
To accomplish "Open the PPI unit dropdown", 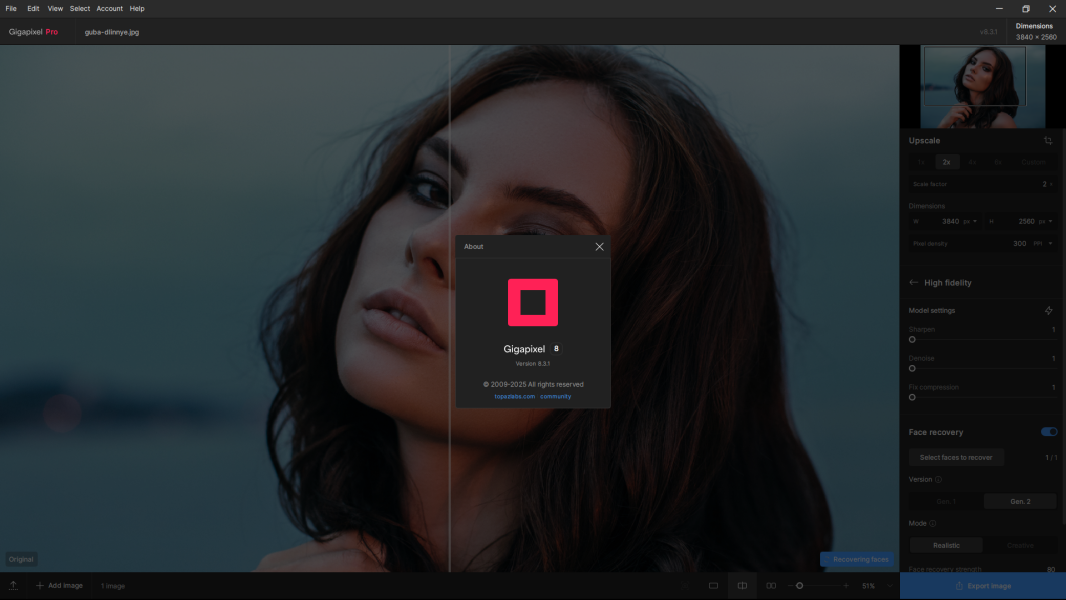I will [x=1043, y=243].
